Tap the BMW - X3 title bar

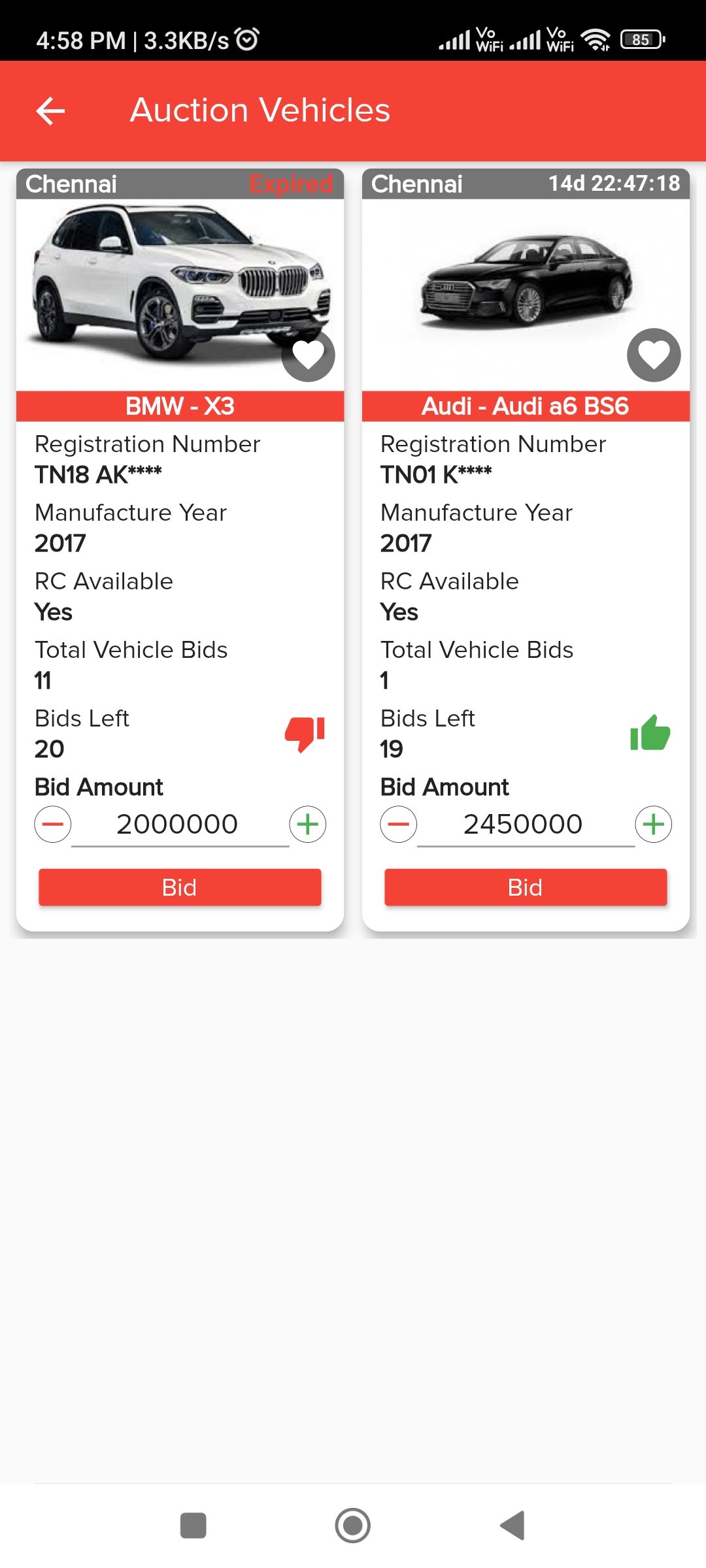pos(180,406)
